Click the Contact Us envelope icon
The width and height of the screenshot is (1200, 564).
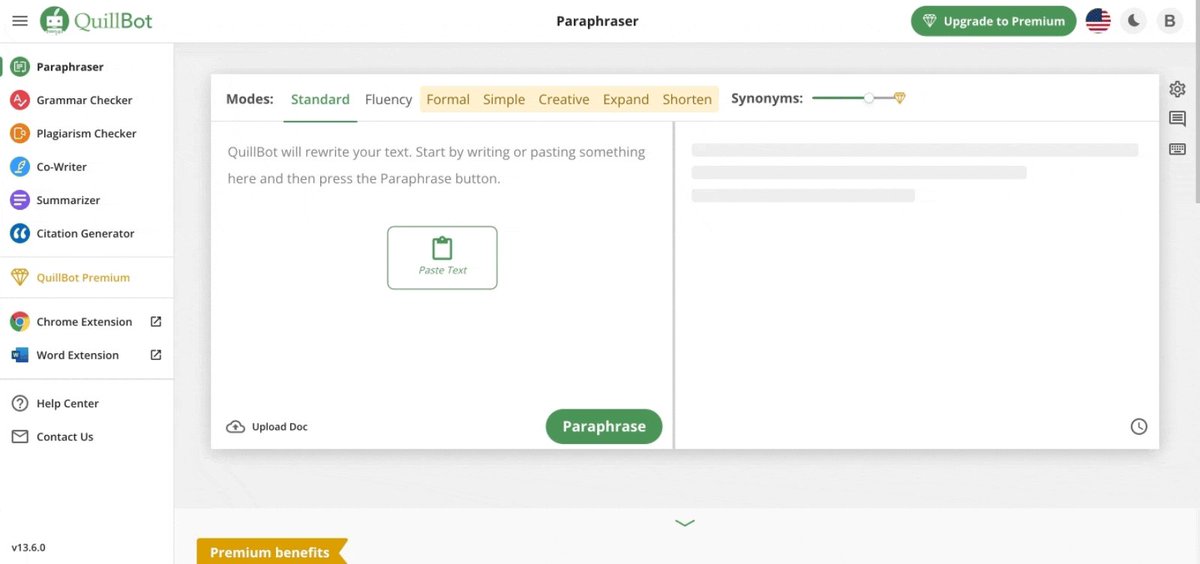[19, 437]
